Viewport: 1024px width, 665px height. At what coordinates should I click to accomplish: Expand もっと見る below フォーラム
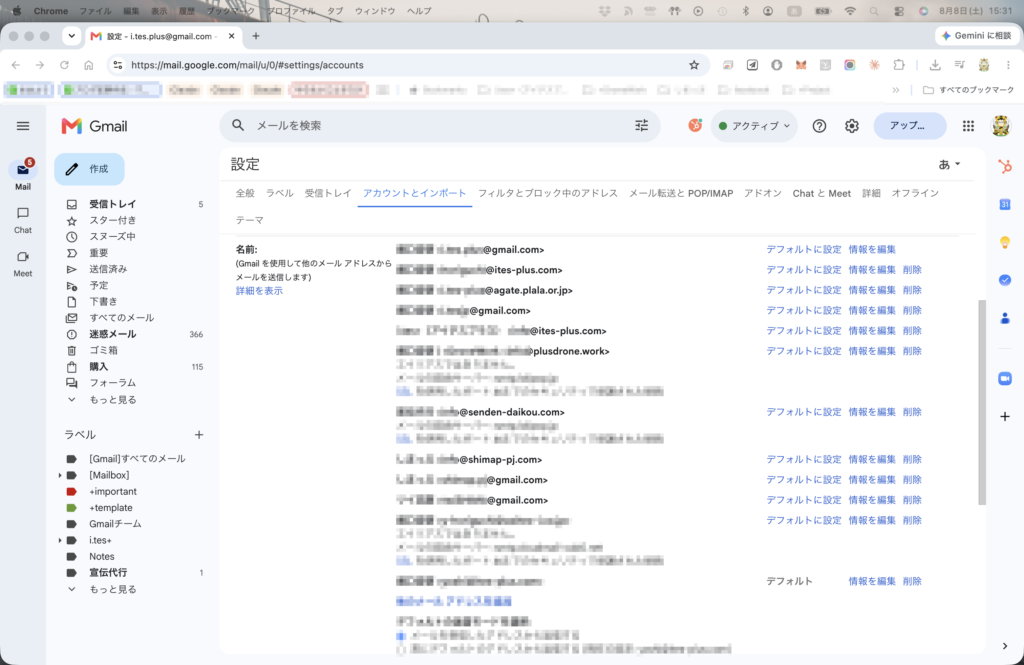(112, 400)
